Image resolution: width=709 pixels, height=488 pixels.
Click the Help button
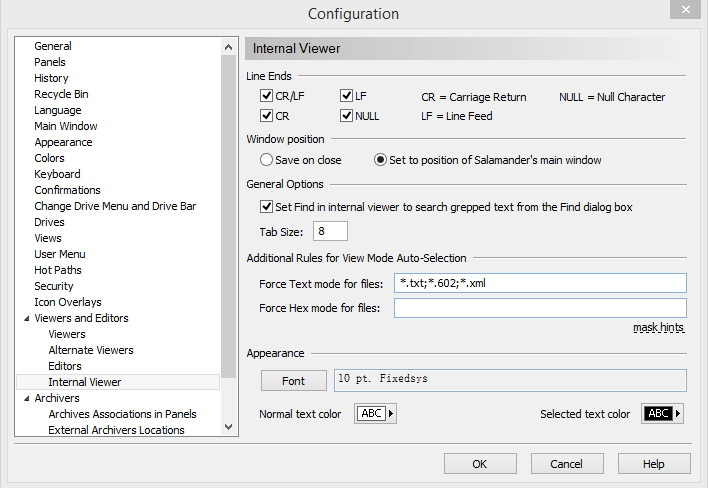coord(653,464)
